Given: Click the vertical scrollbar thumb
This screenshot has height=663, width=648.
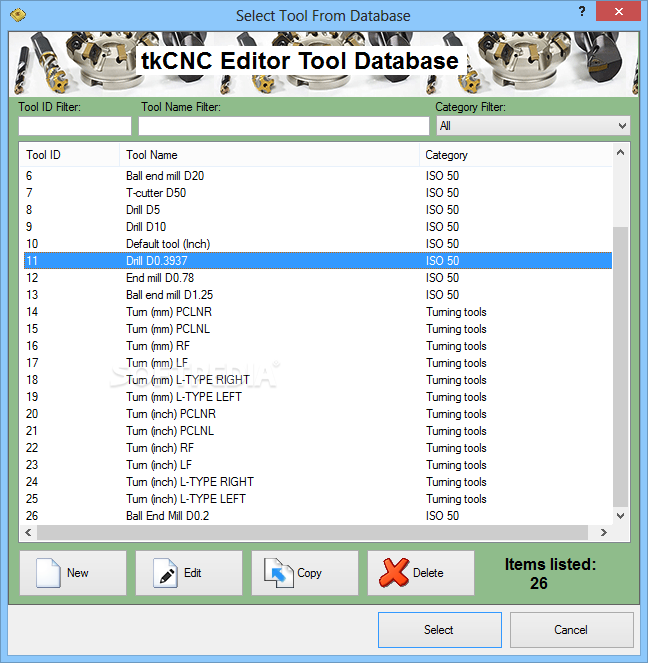Looking at the screenshot, I should [620, 366].
